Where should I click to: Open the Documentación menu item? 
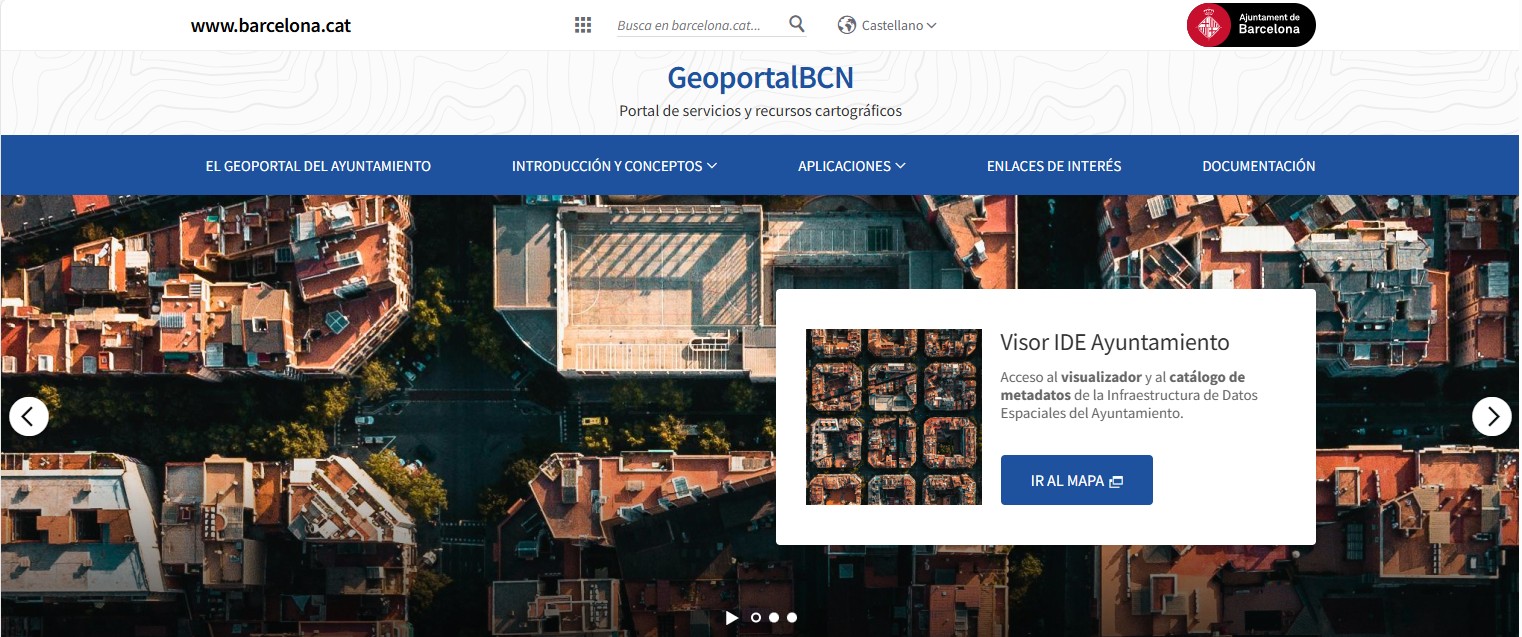tap(1259, 166)
